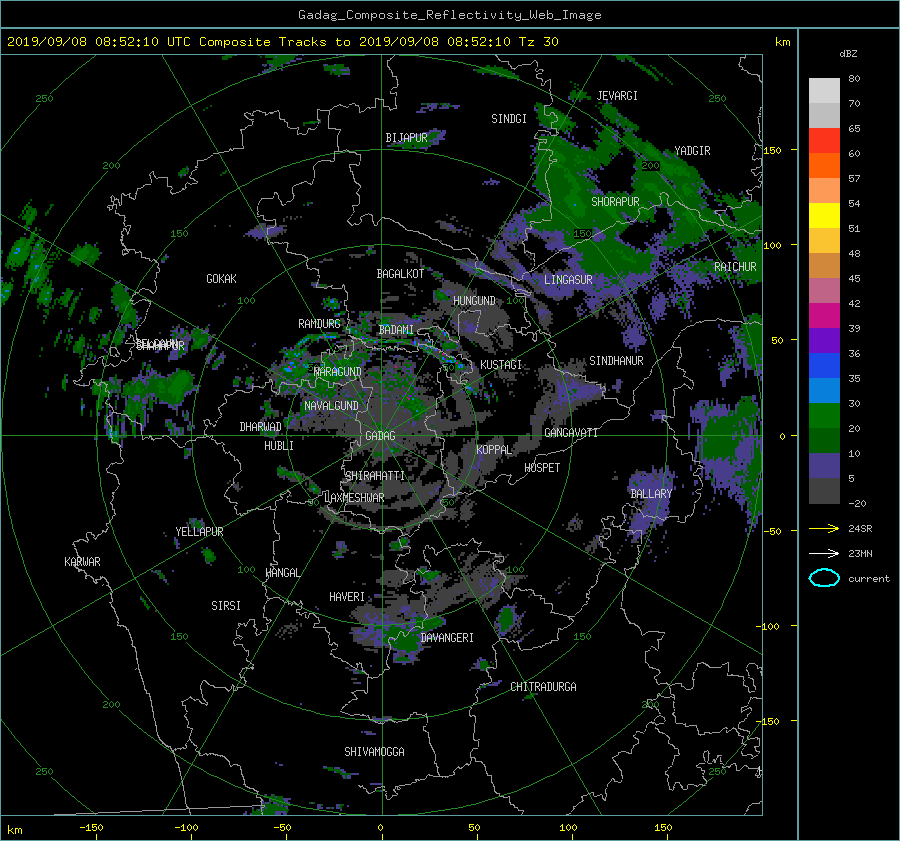
Task: Click the NAVALGUND city label
Action: 331,406
